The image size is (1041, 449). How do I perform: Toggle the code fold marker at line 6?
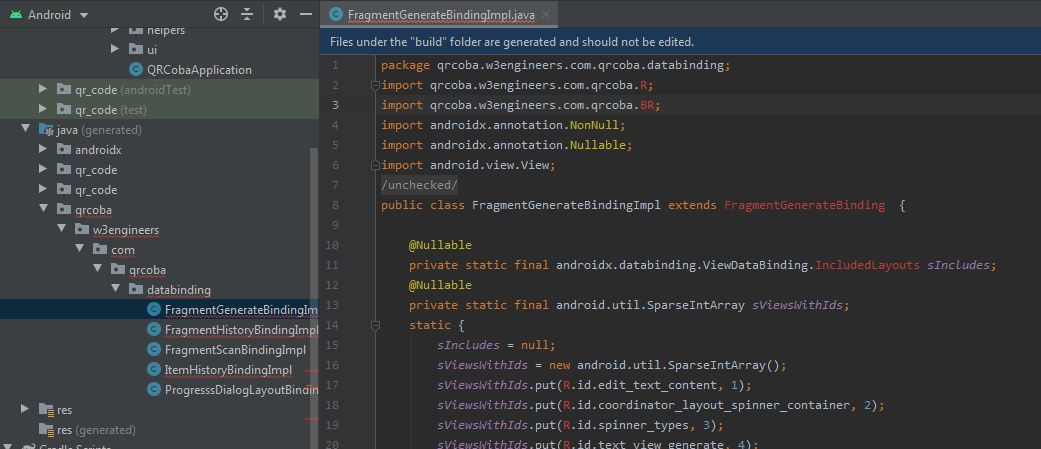click(375, 165)
